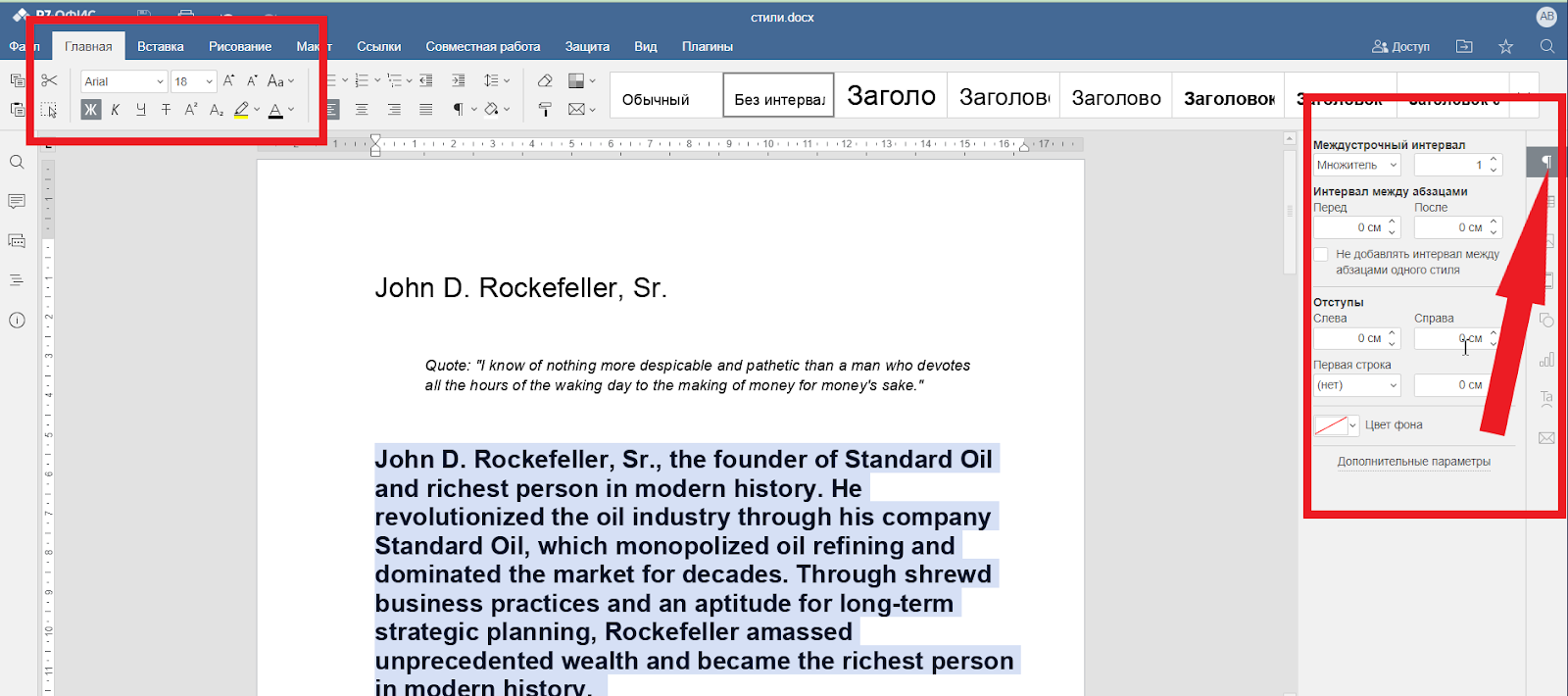Screen dimensions: 1568x696
Task: Toggle Bold formatting (Ж)
Action: click(x=90, y=110)
